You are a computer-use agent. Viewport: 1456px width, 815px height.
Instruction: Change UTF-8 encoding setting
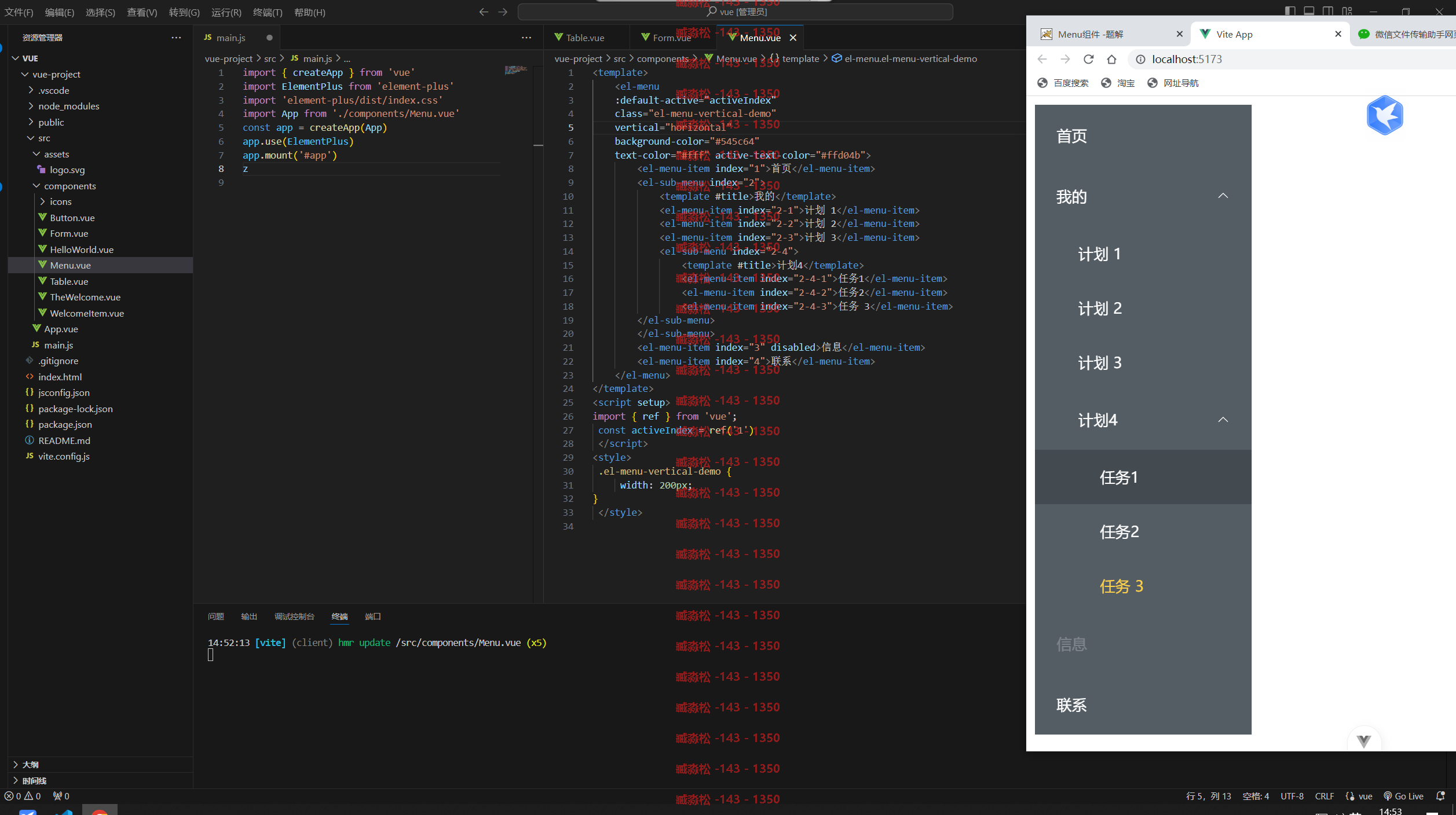[x=1292, y=796]
